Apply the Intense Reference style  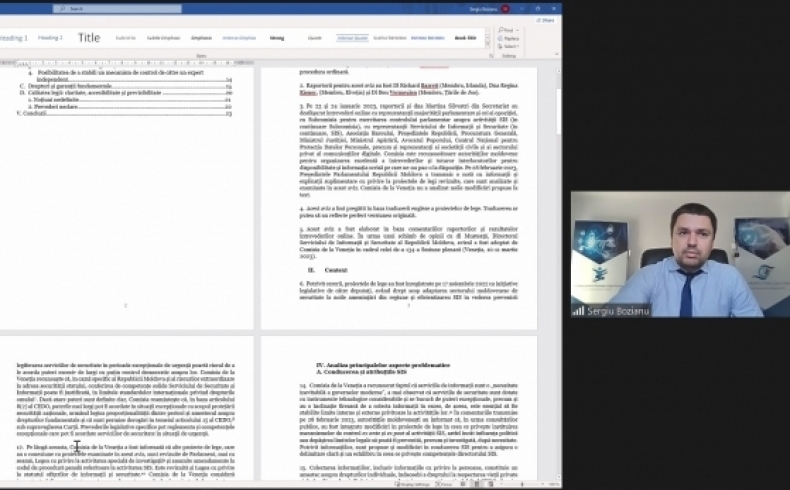pos(428,38)
